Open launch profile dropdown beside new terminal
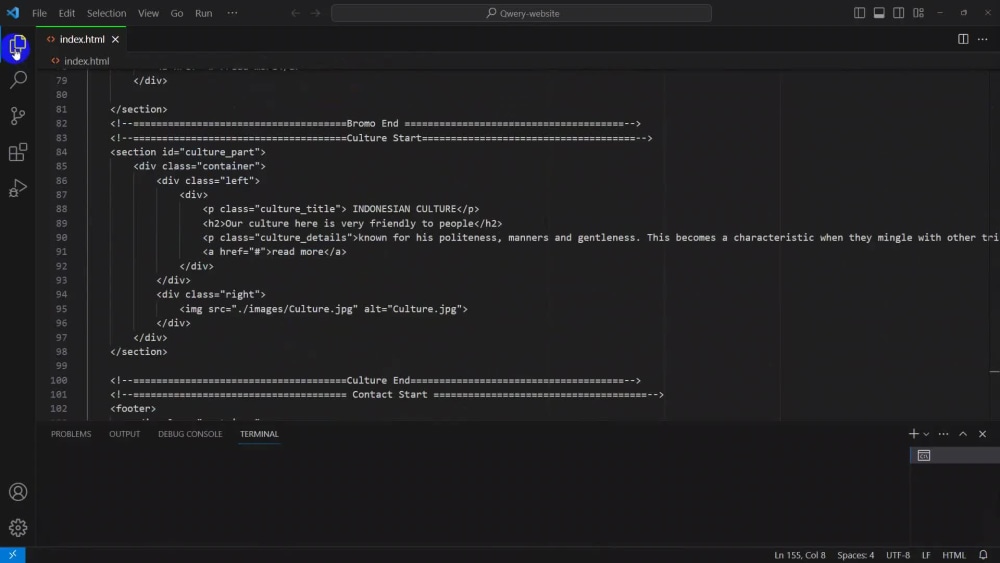The width and height of the screenshot is (1000, 563). (927, 434)
